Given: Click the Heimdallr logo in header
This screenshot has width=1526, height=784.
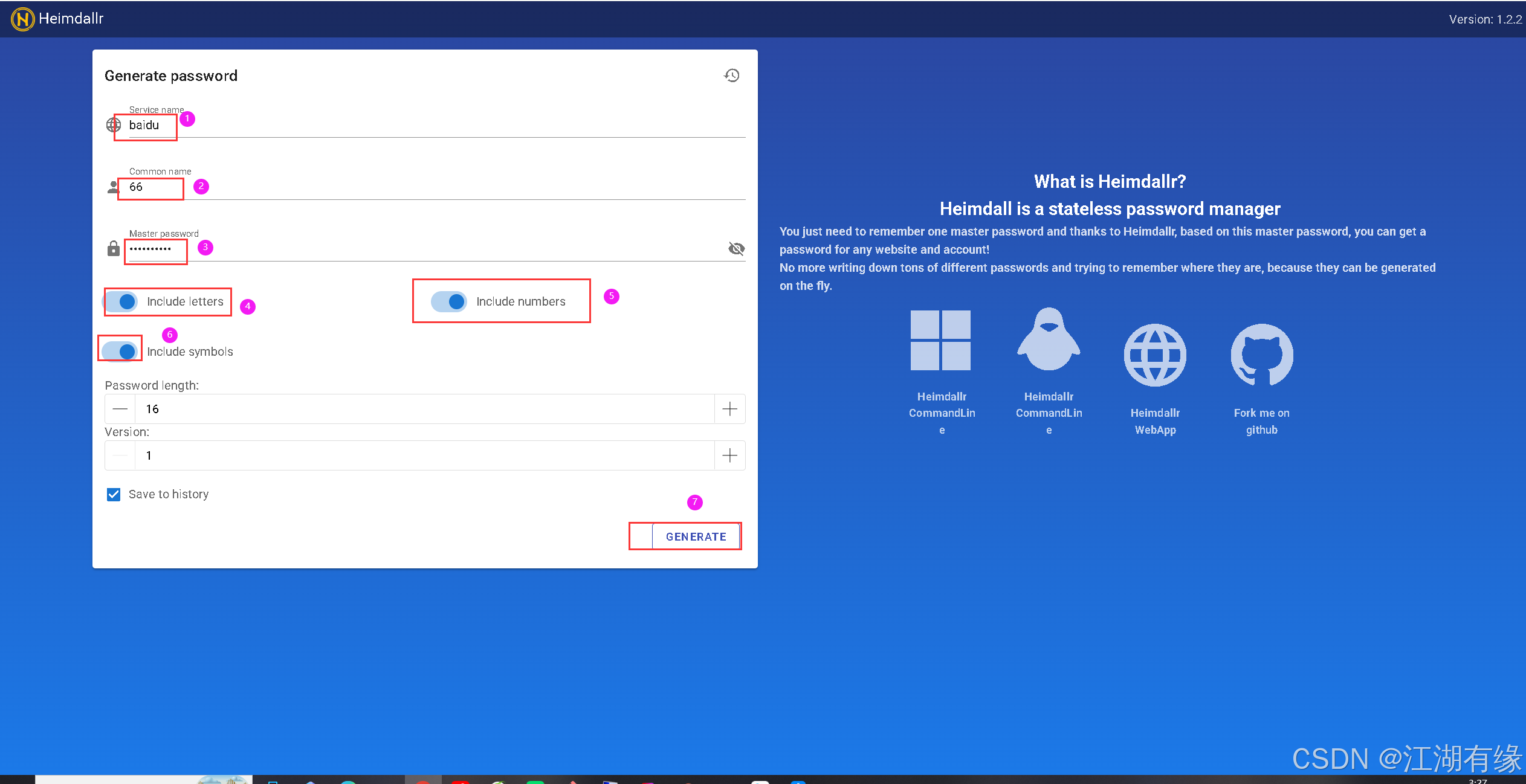Looking at the screenshot, I should (x=22, y=19).
